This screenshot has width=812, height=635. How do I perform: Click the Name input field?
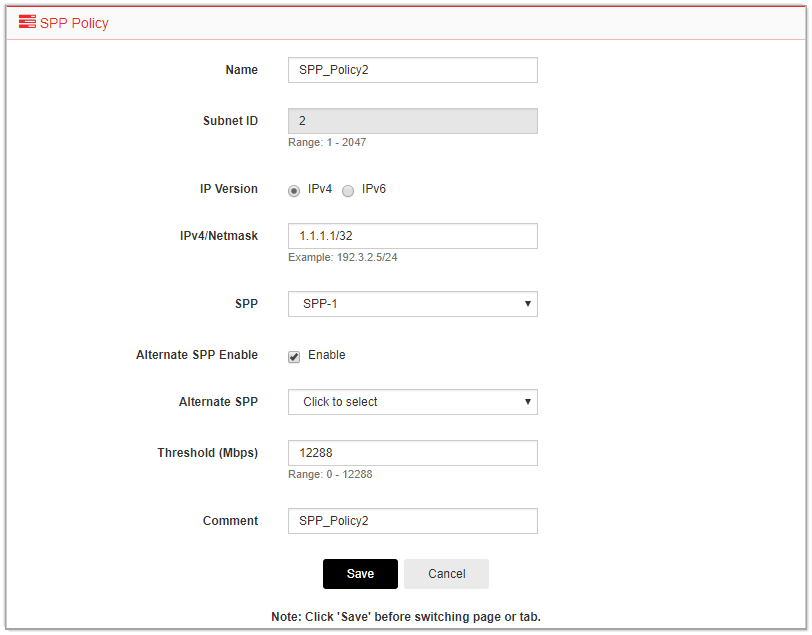pos(413,70)
